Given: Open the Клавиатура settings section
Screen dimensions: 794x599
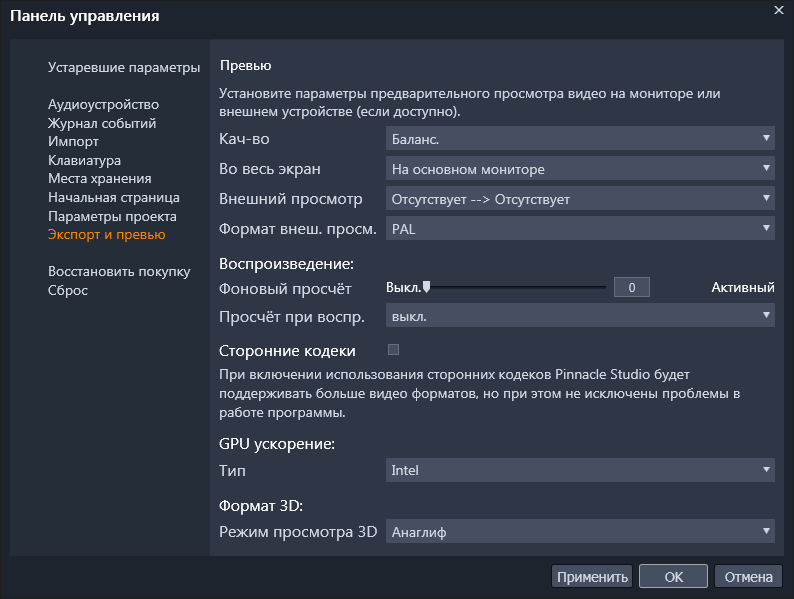Looking at the screenshot, I should click(84, 160).
